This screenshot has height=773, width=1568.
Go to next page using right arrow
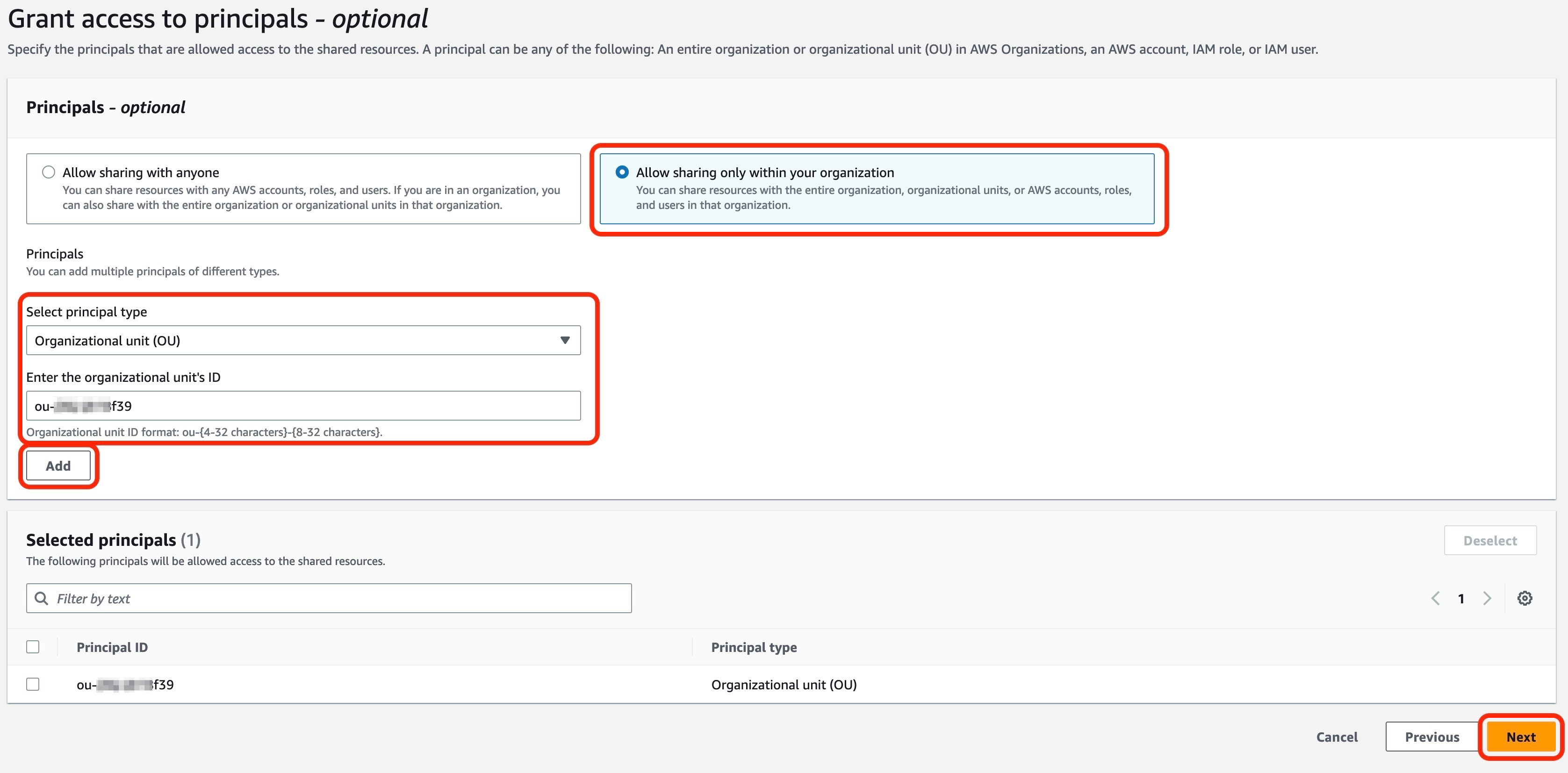1487,598
